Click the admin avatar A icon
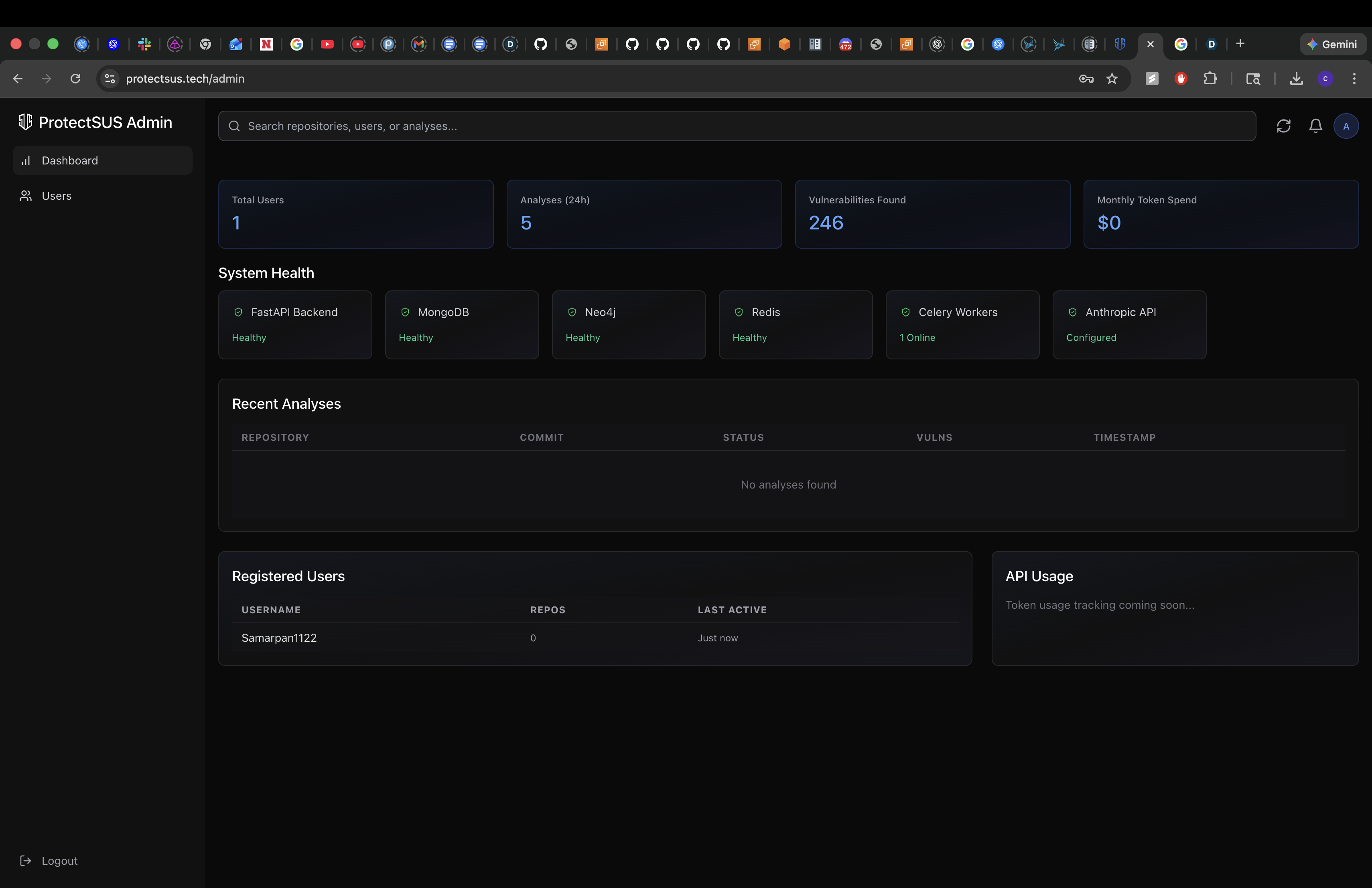1372x888 pixels. point(1346,126)
